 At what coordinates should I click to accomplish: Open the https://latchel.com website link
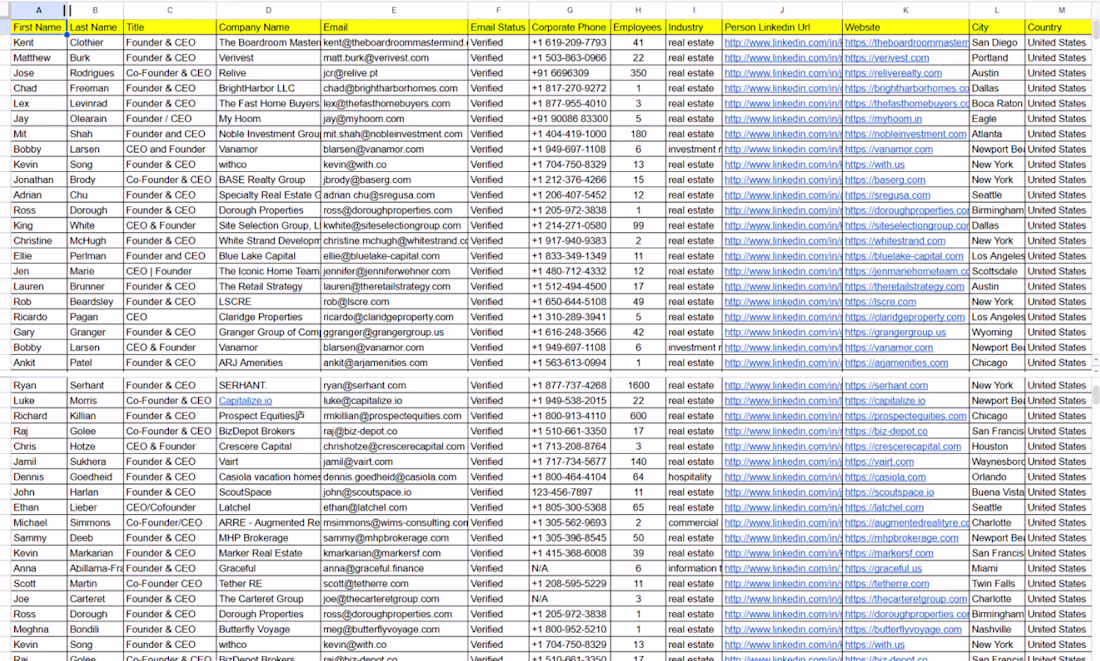(884, 507)
